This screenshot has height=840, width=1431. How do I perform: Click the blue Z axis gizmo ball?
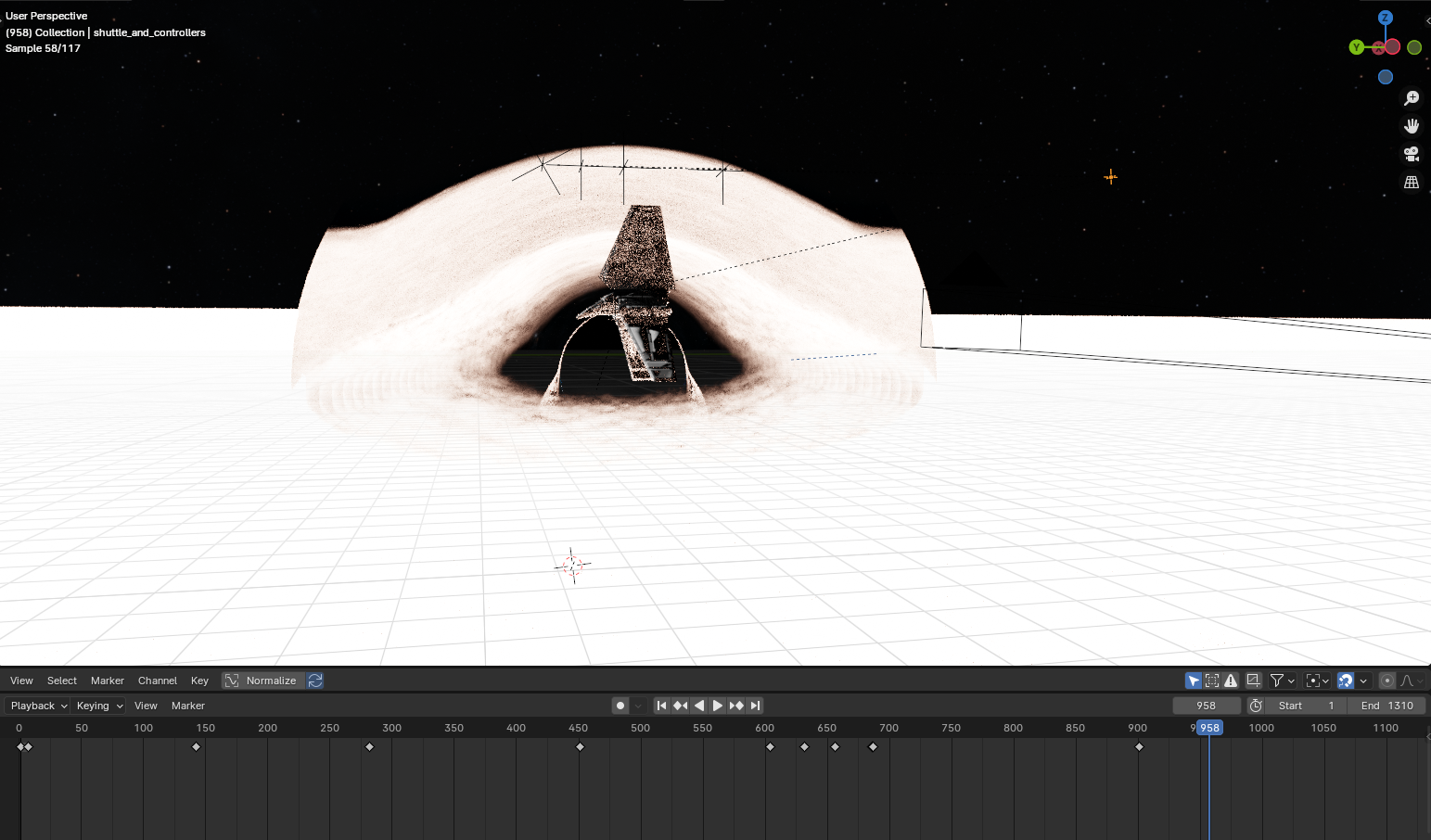[1385, 18]
